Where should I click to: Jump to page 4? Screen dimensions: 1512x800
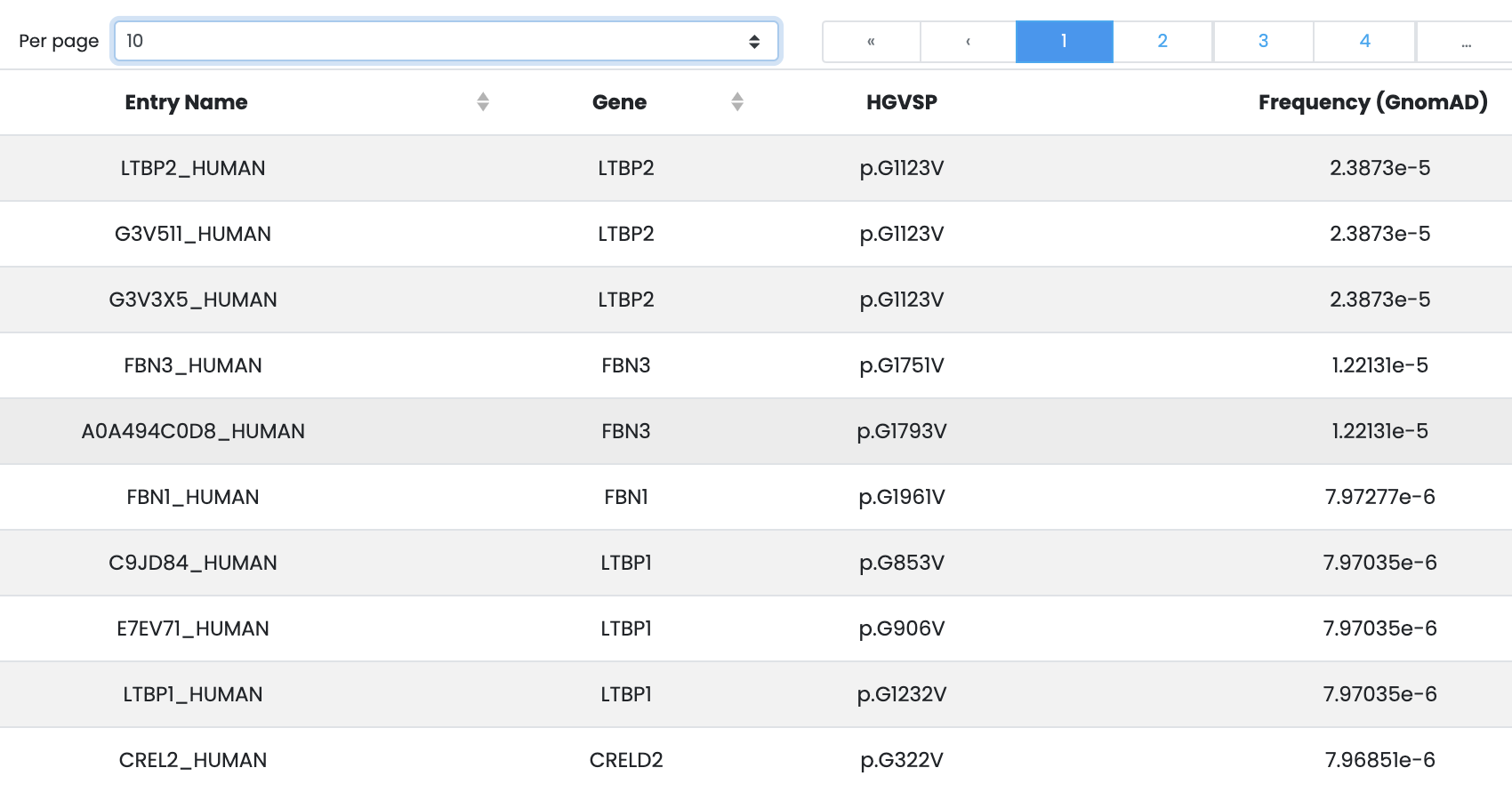coord(1364,41)
